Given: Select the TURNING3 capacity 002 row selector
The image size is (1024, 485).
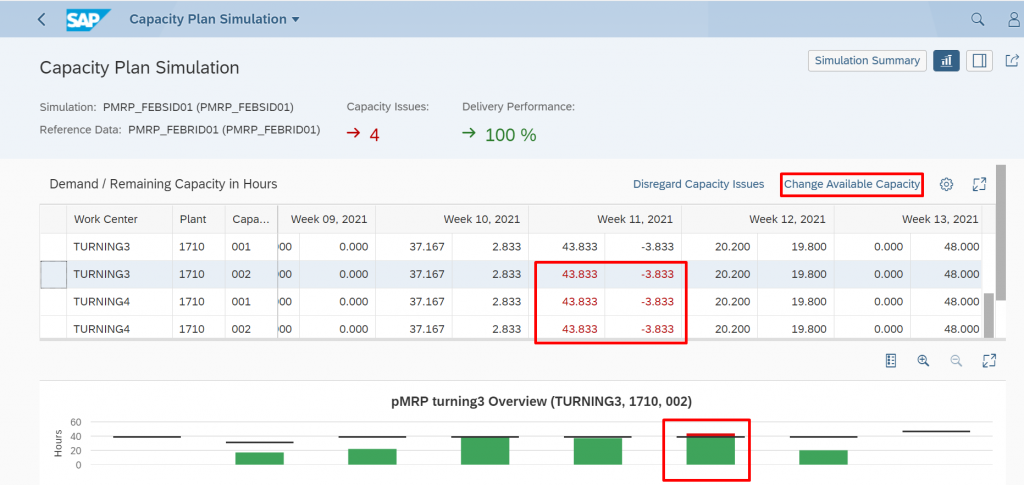Looking at the screenshot, I should pos(54,274).
